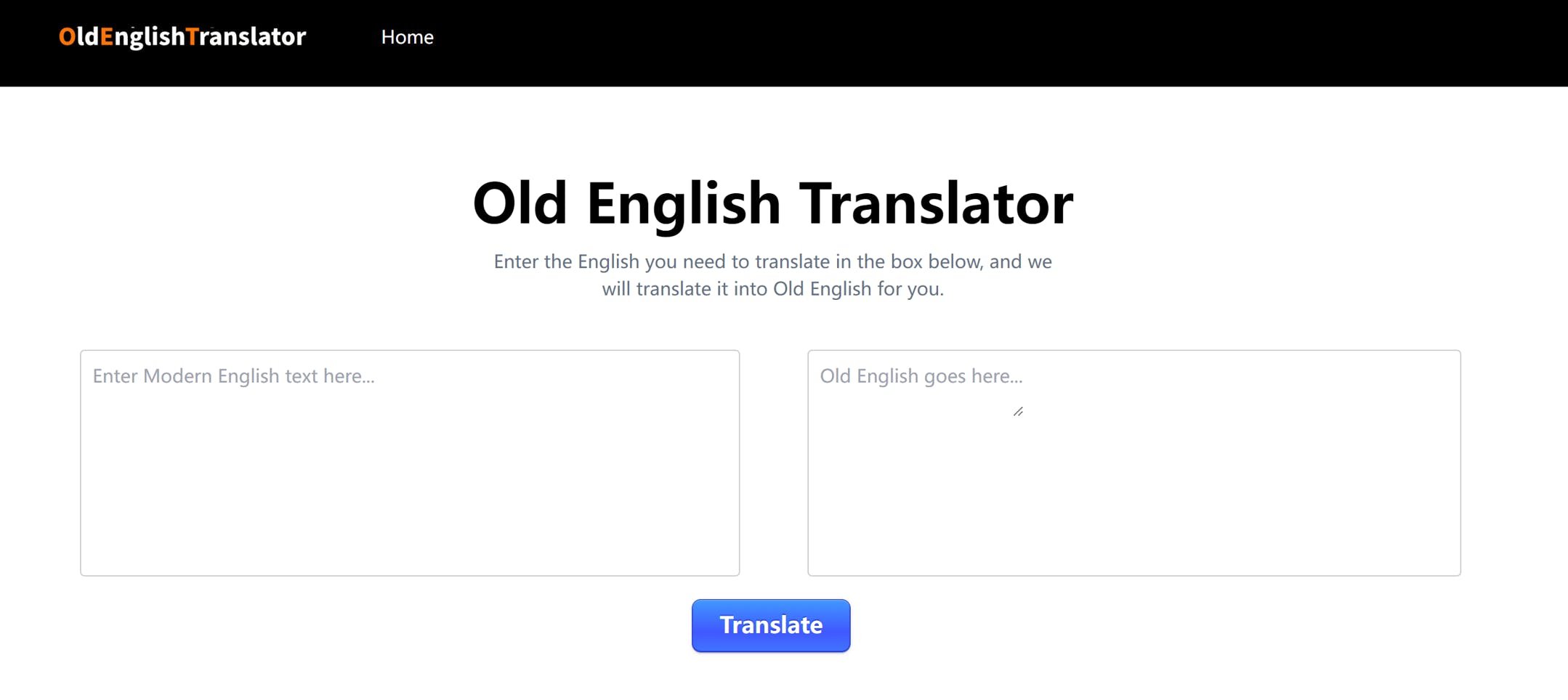Viewport: 1568px width, 700px height.
Task: Click the OldEnglishTranslator site logo
Action: point(182,36)
